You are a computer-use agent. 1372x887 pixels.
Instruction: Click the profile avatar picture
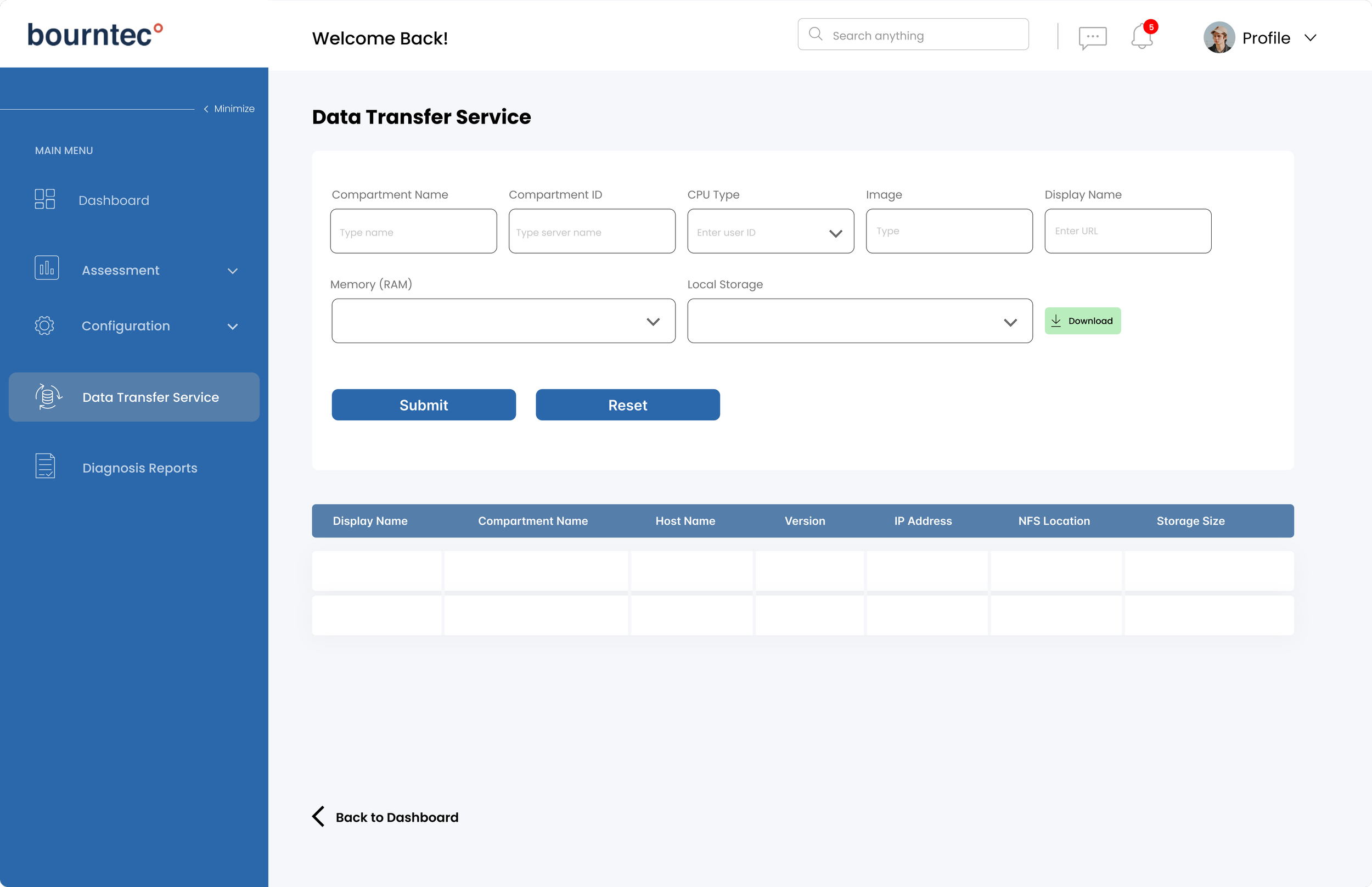(x=1218, y=37)
